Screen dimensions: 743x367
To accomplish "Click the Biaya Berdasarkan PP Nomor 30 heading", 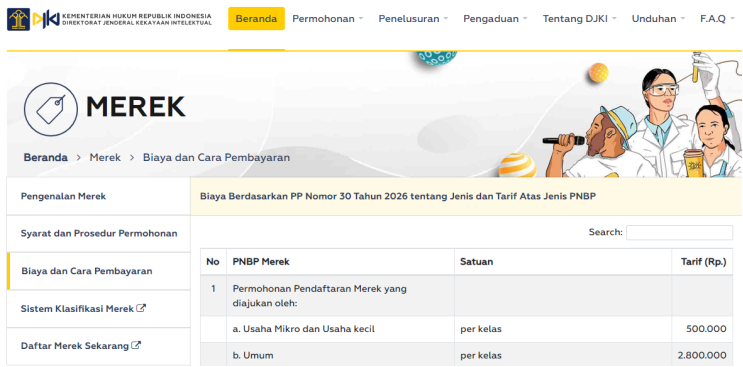I will [398, 196].
